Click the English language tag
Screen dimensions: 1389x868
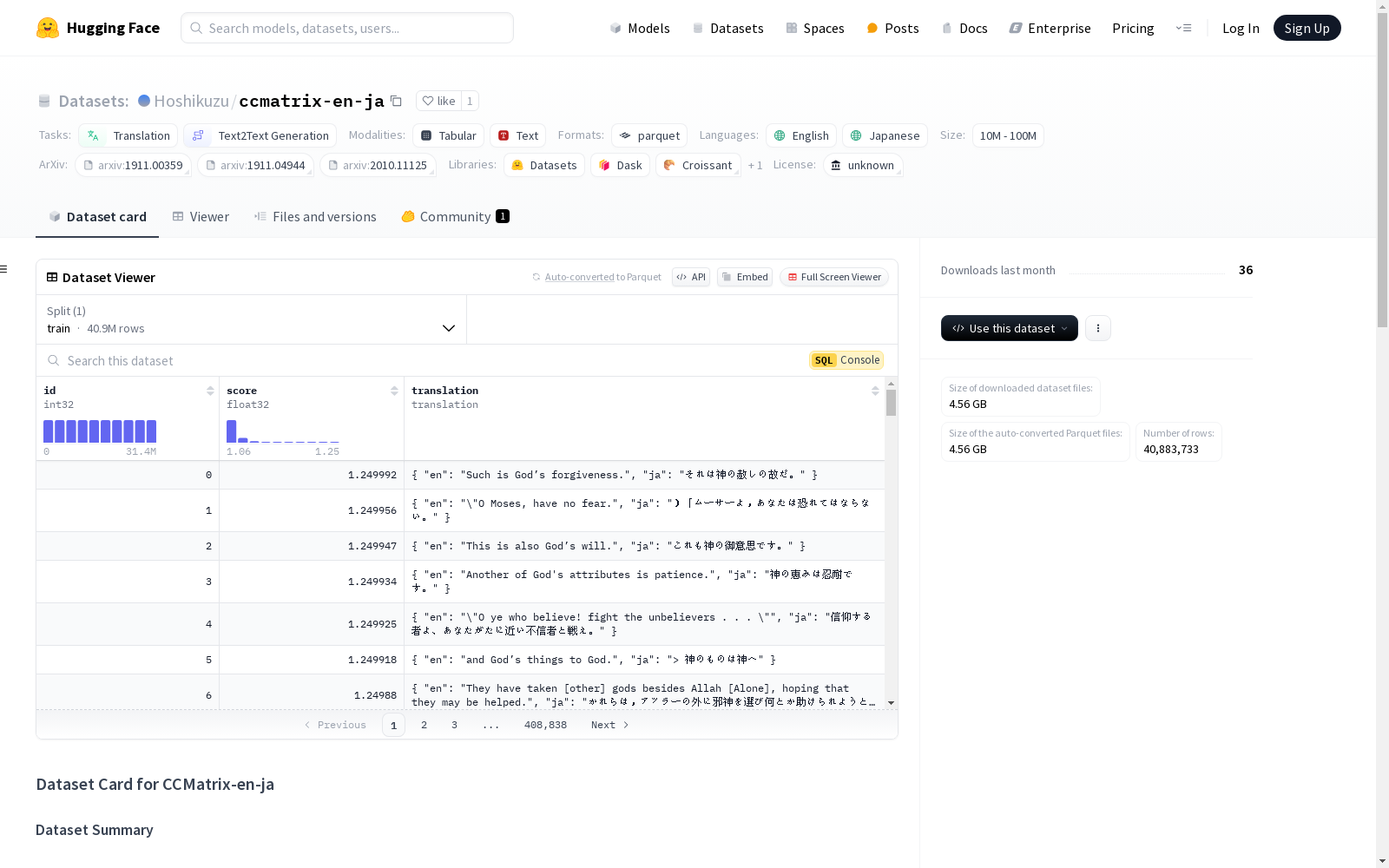point(801,135)
